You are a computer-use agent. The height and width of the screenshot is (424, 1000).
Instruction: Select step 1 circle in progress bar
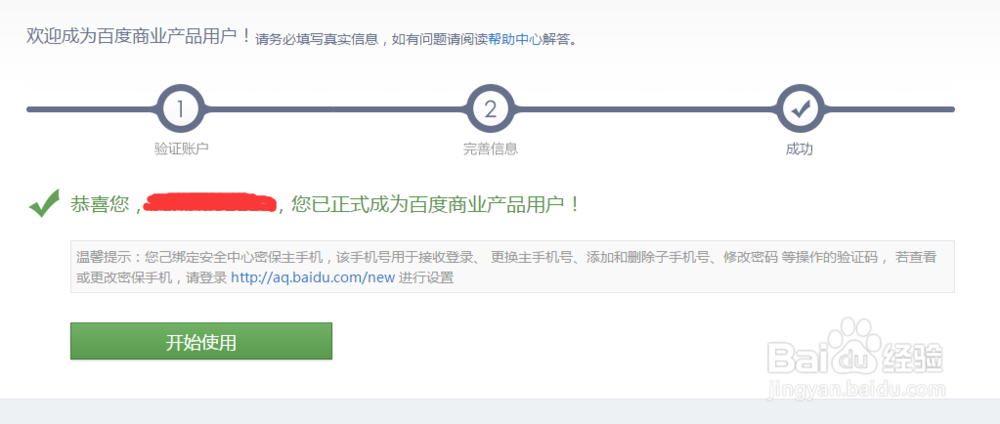click(180, 110)
